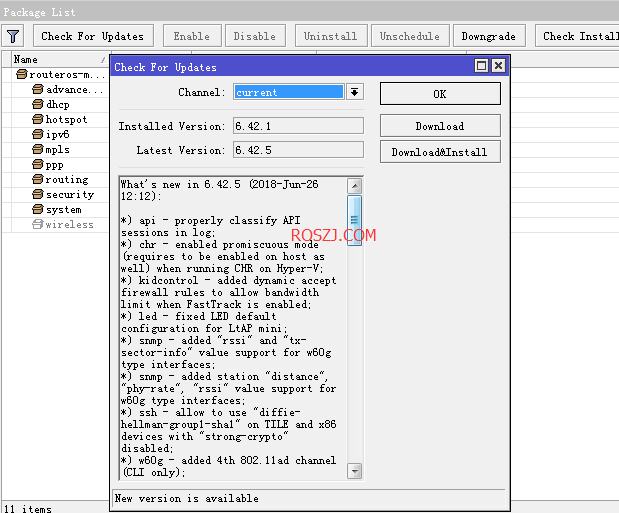Click the Check For Updates dialog title bar
The height and width of the screenshot is (513, 619).
tap(292, 66)
